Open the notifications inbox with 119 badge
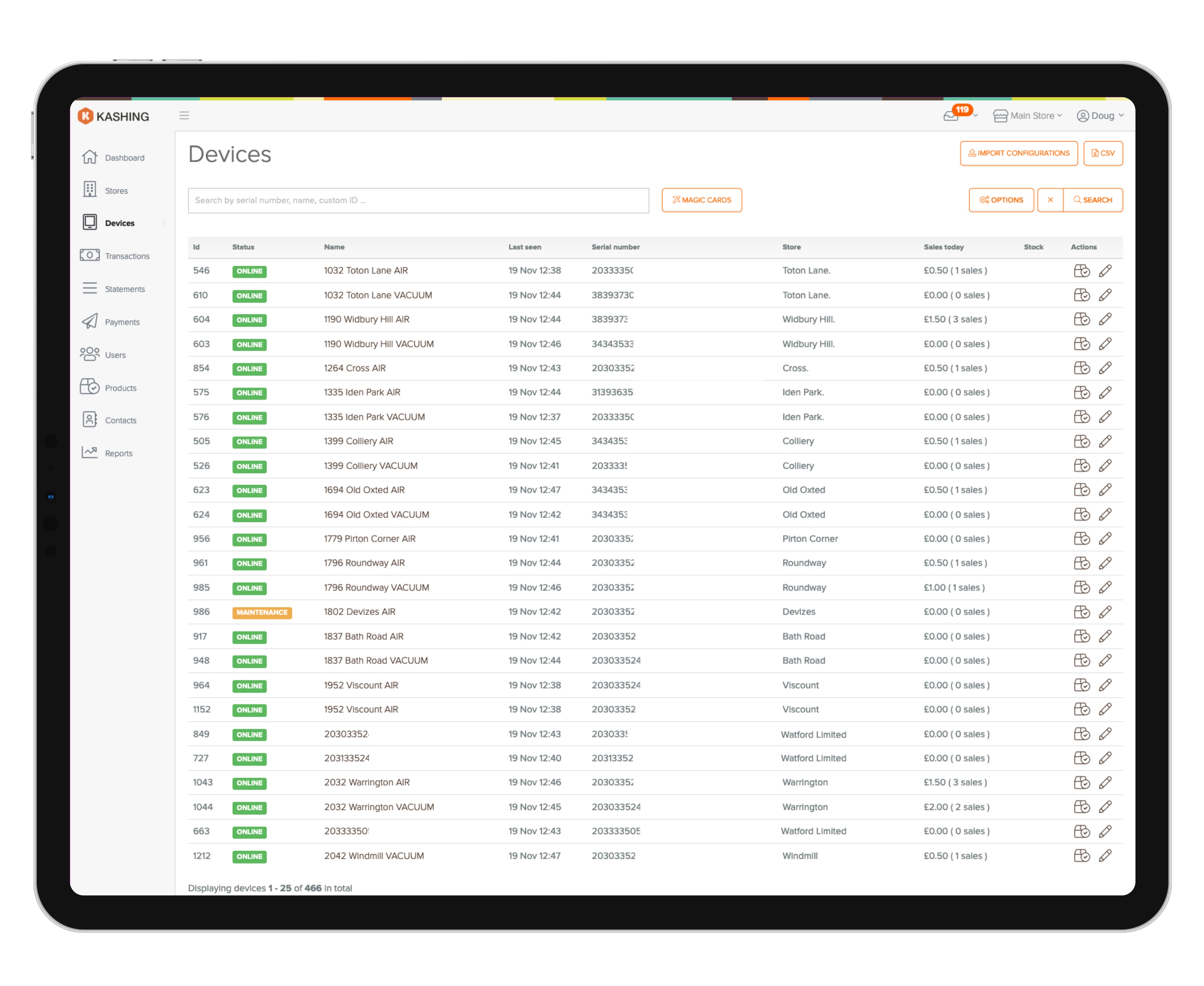The width and height of the screenshot is (1204, 986). [x=959, y=113]
